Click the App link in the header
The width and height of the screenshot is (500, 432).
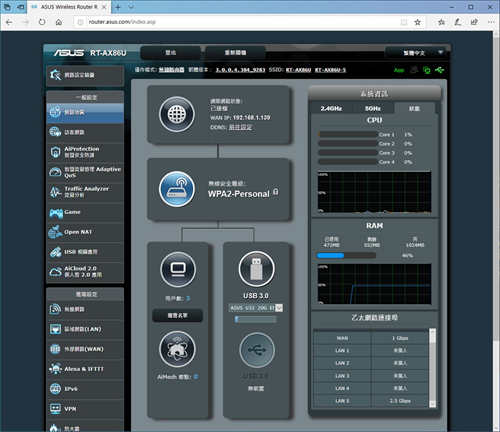pos(399,70)
